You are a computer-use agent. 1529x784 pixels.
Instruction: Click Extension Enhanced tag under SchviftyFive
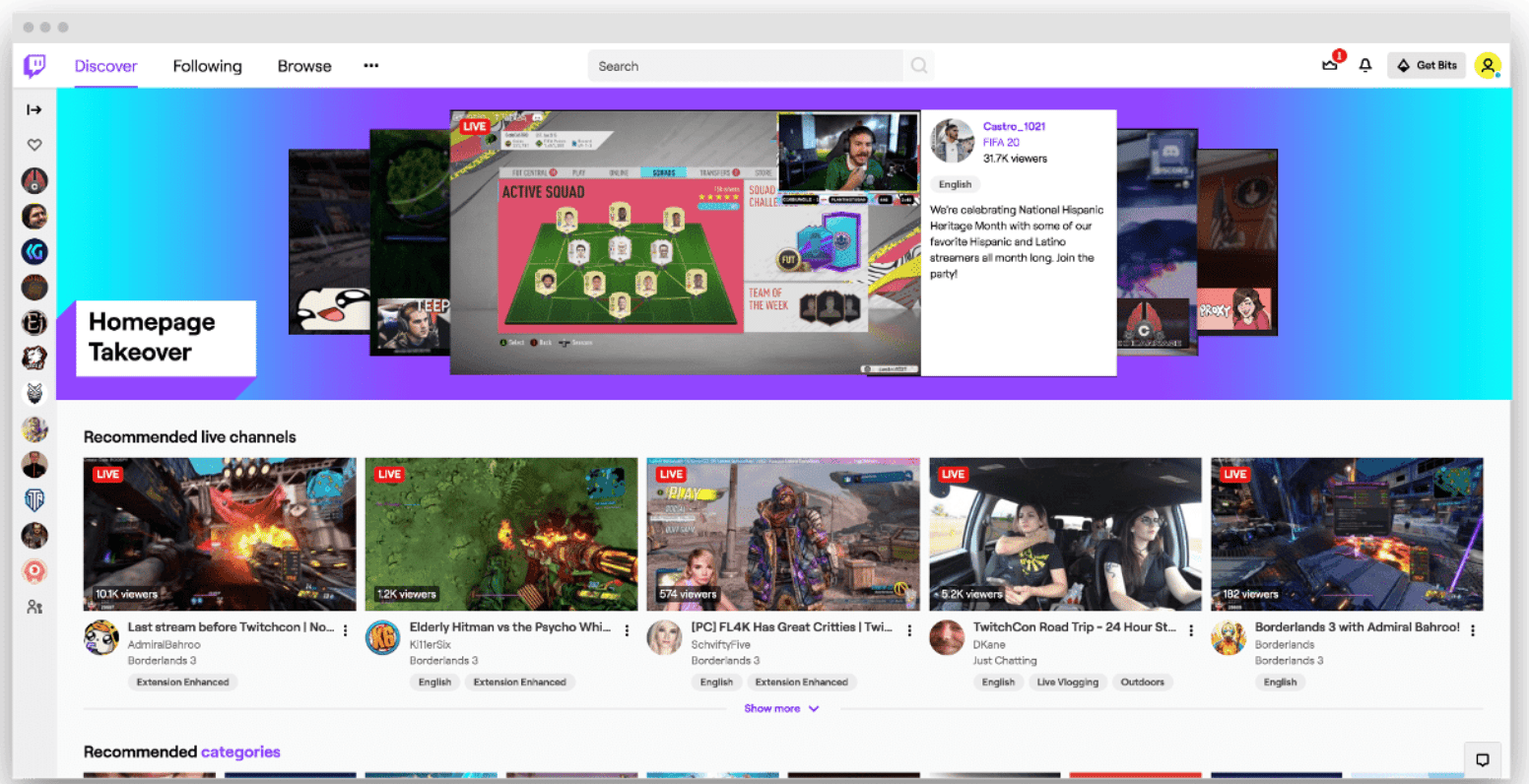[x=801, y=682]
